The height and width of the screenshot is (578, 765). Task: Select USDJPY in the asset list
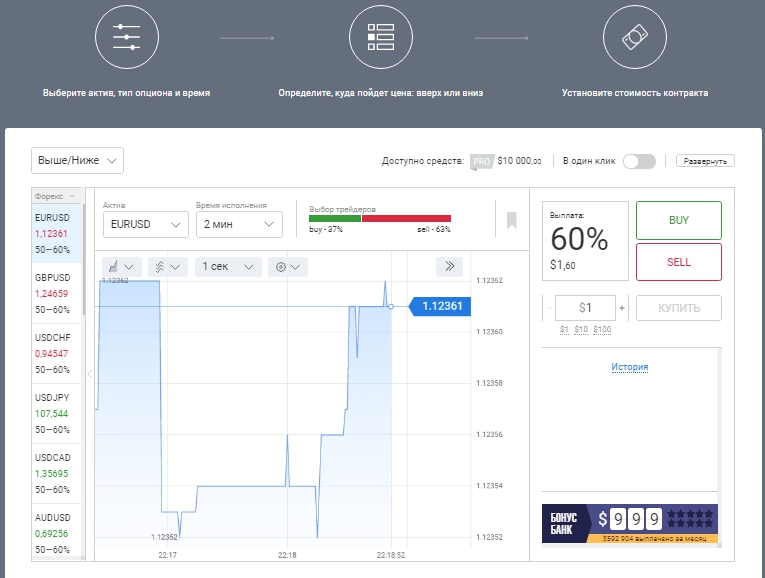(x=54, y=414)
